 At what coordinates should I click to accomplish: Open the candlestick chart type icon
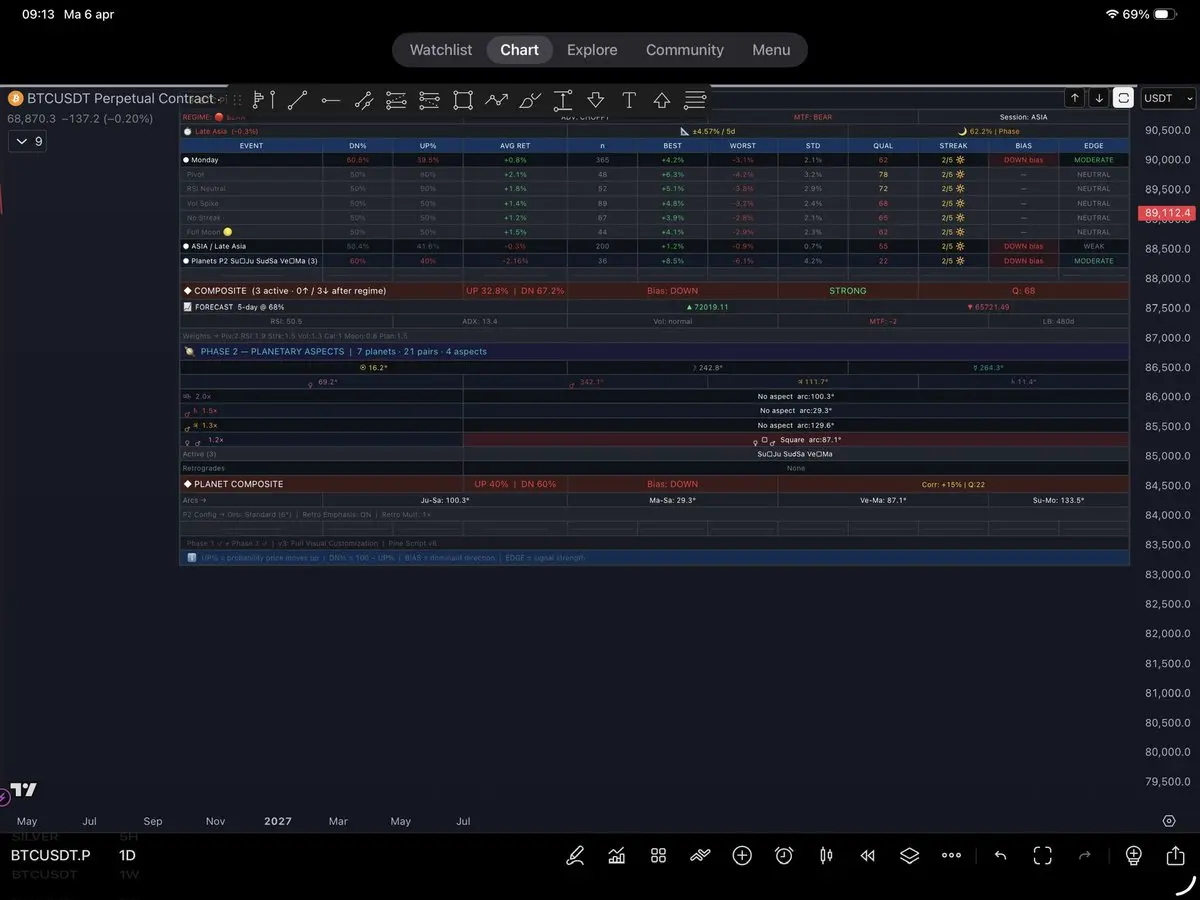pos(826,855)
